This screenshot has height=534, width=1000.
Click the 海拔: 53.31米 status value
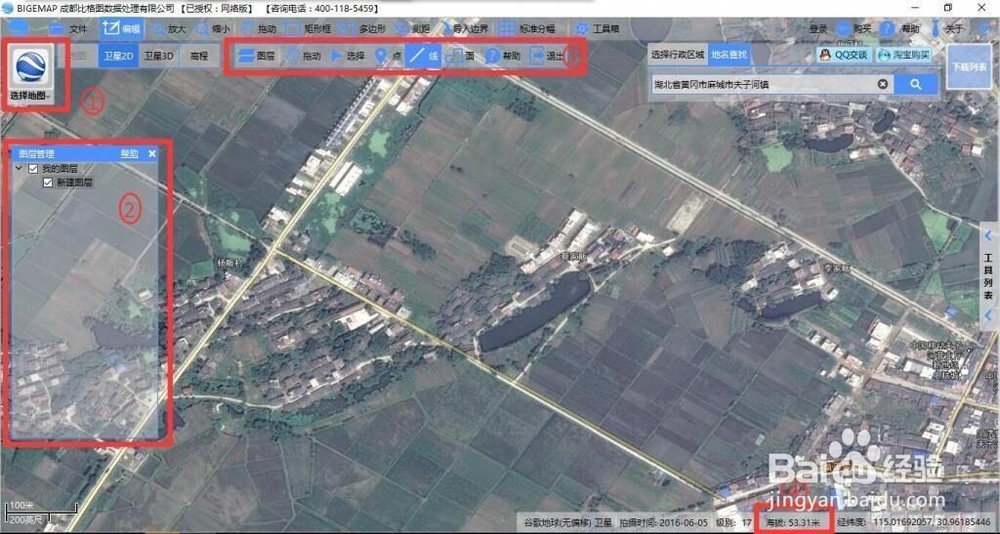coord(793,522)
